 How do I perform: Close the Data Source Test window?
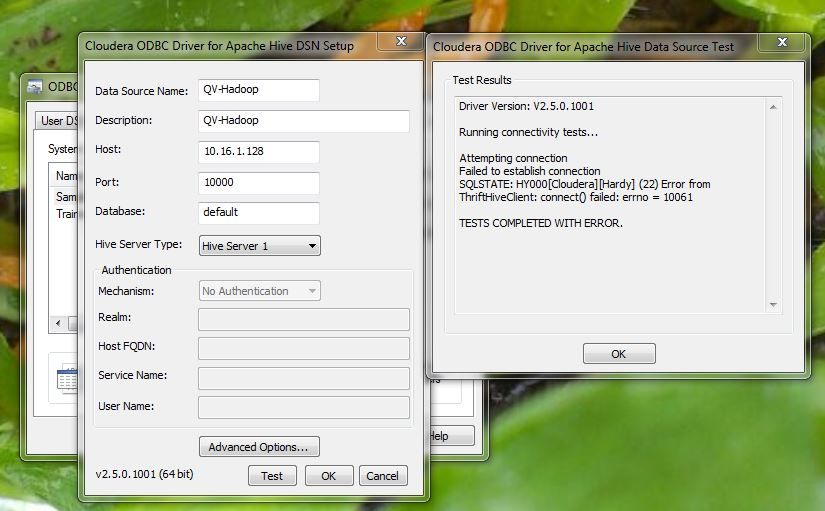782,42
